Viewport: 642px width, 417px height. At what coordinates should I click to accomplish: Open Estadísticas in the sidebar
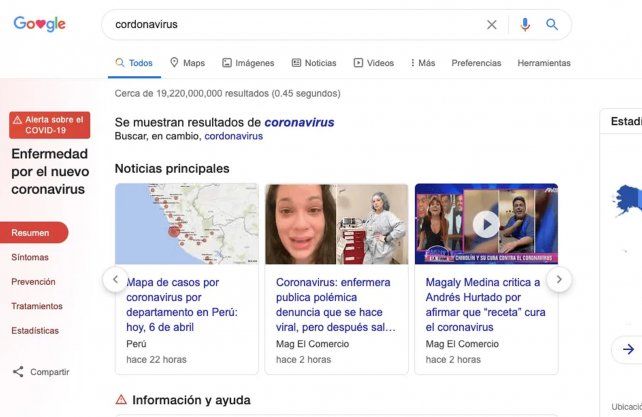point(35,331)
